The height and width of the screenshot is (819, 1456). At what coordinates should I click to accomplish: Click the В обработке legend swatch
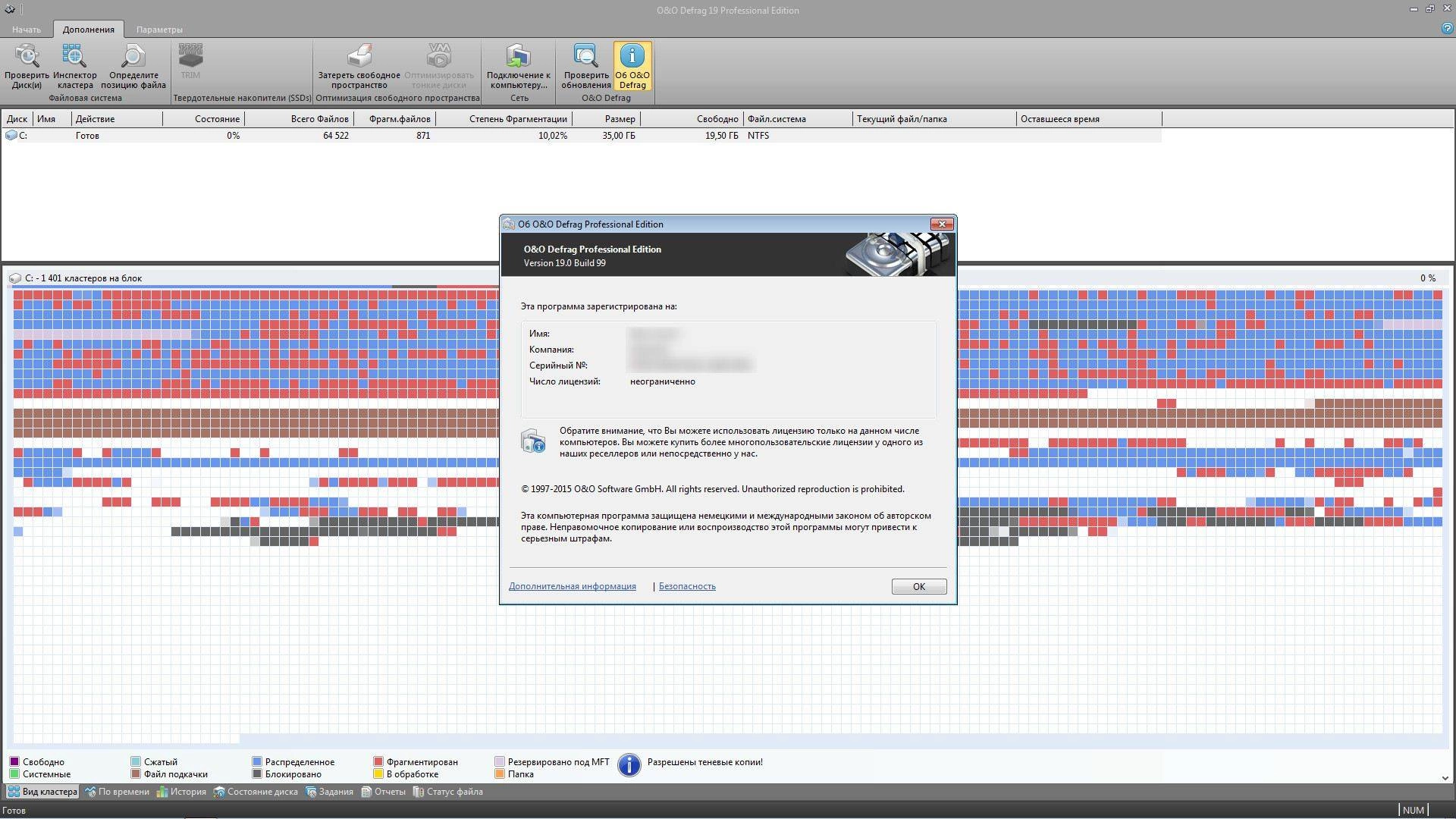tap(378, 773)
